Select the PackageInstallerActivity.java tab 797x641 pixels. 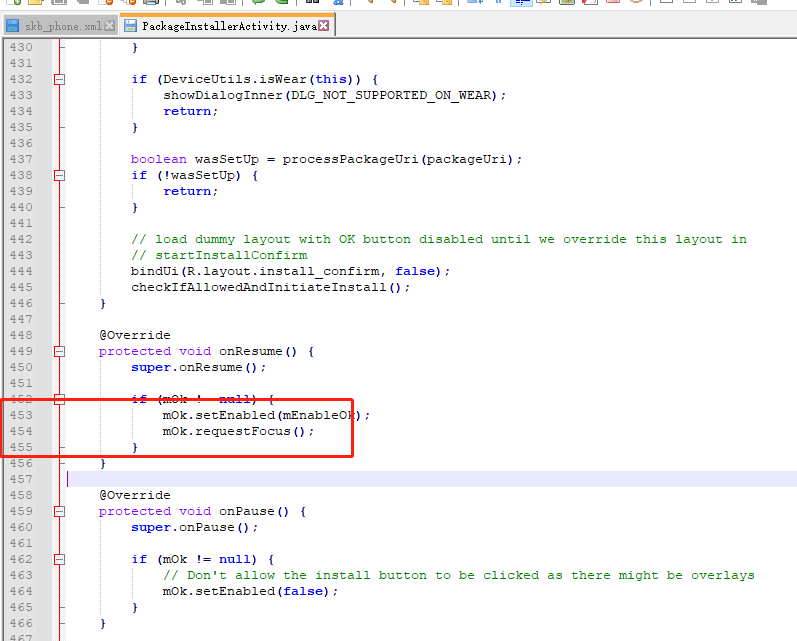228,26
